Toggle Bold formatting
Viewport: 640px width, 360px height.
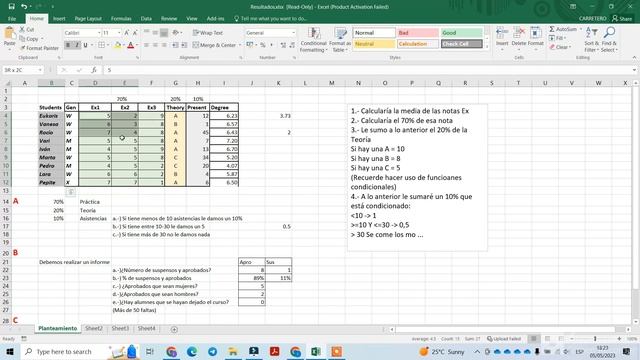click(68, 45)
